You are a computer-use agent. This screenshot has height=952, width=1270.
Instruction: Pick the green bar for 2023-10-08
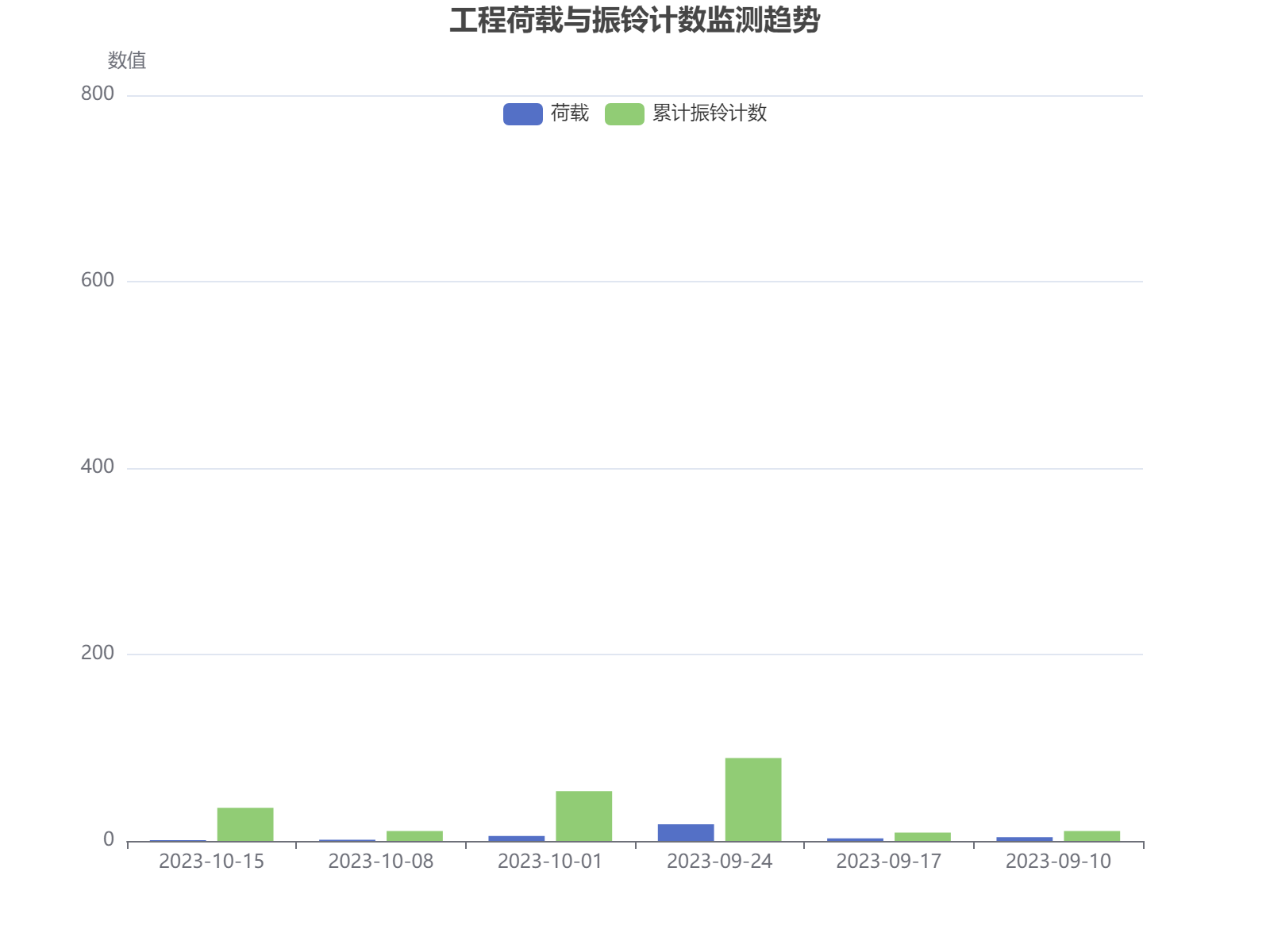coord(414,836)
